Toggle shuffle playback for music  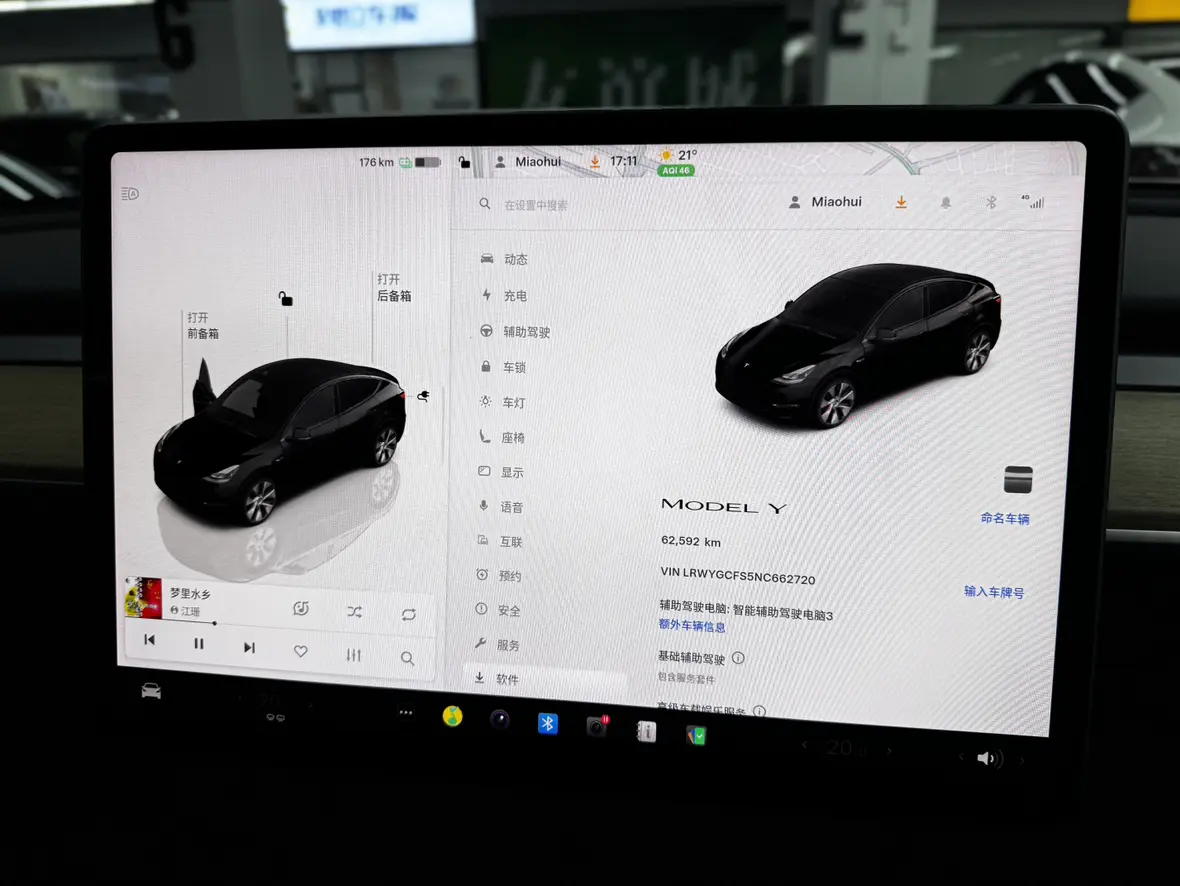click(354, 612)
